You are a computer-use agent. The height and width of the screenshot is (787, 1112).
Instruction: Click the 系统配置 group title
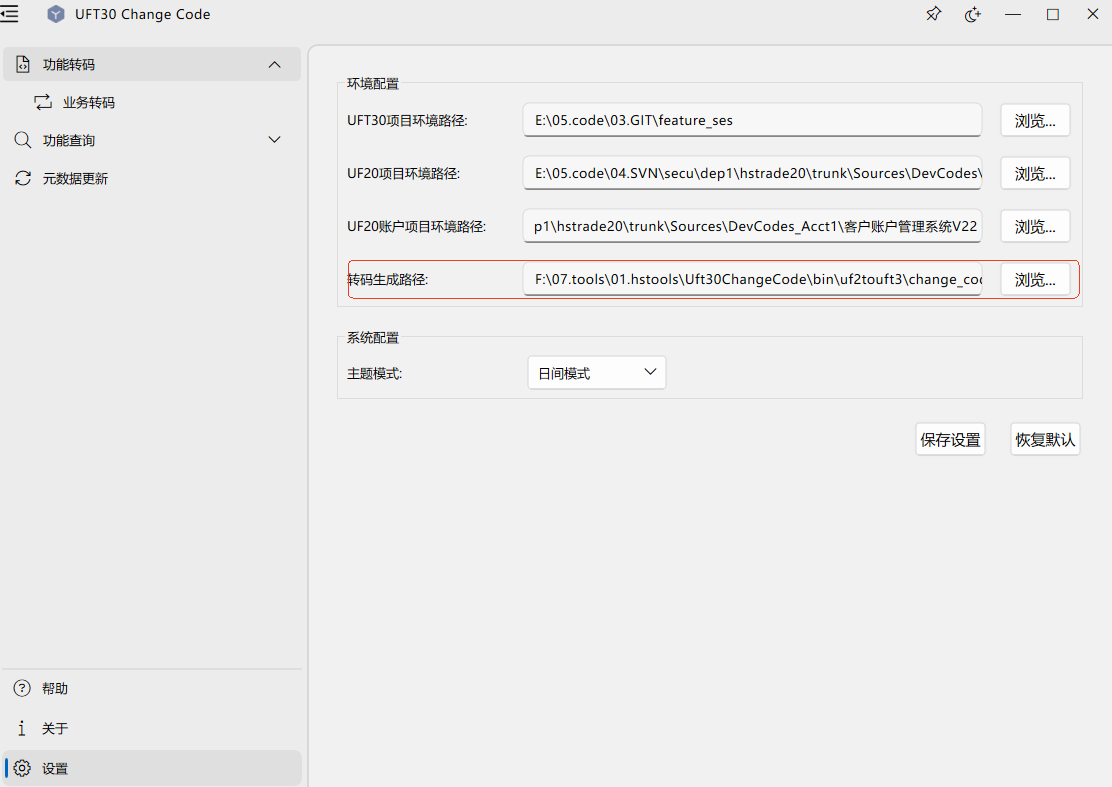(x=373, y=337)
